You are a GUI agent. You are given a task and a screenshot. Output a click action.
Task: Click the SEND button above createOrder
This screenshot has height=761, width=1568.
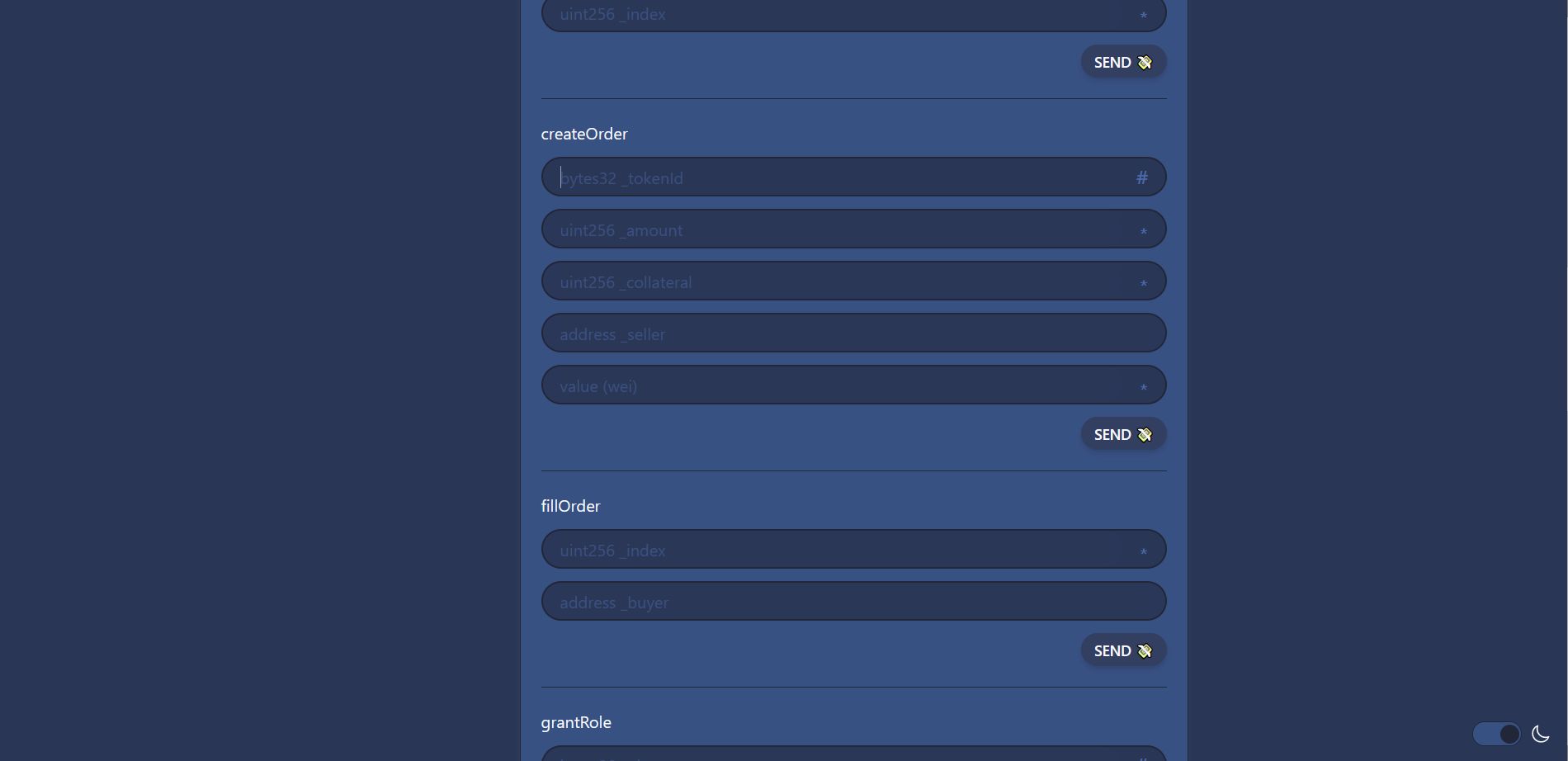coord(1123,62)
